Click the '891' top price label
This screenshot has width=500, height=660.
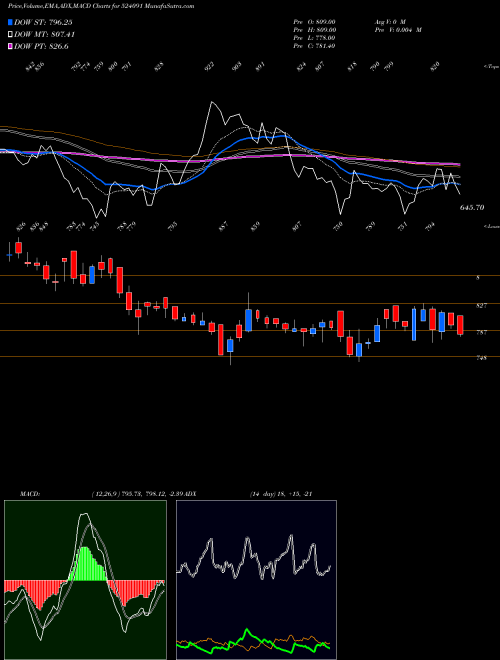coord(261,66)
